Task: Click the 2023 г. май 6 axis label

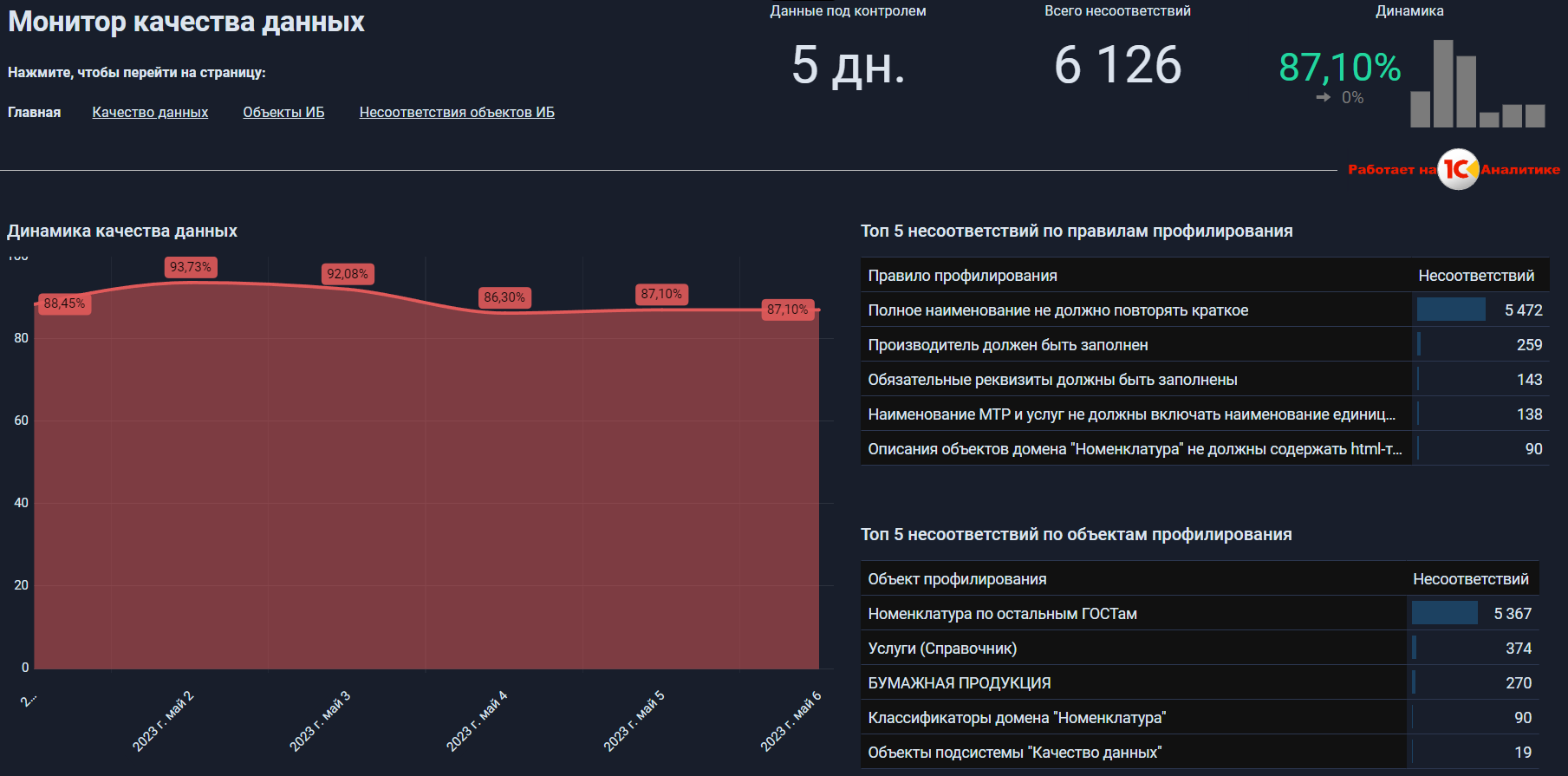Action: [791, 721]
